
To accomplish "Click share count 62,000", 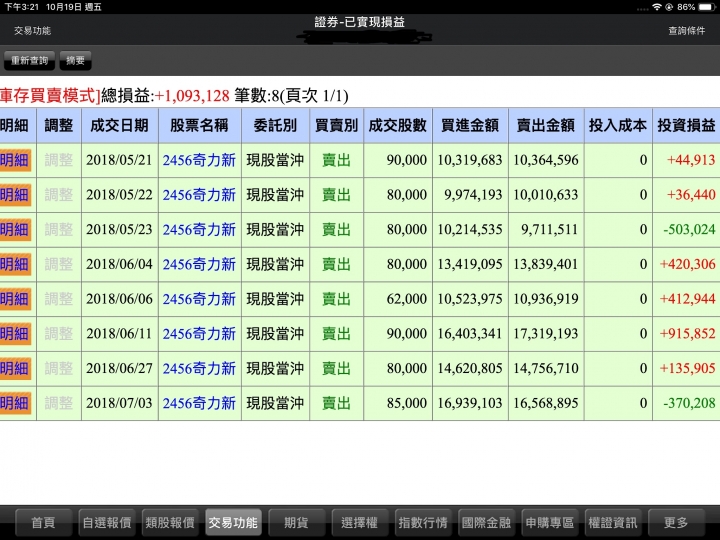I will pos(407,299).
